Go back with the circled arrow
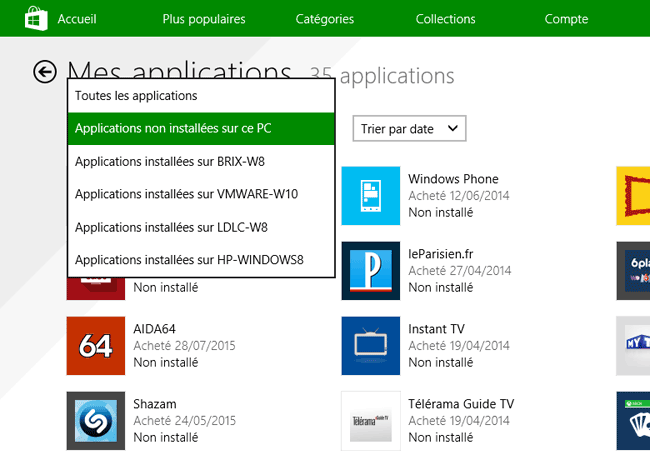 tap(45, 72)
